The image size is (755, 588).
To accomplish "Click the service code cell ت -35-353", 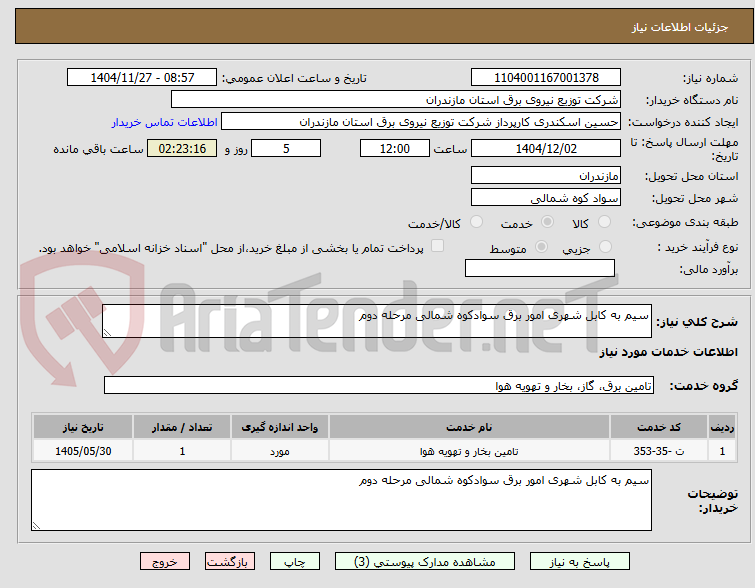I will pos(659,451).
